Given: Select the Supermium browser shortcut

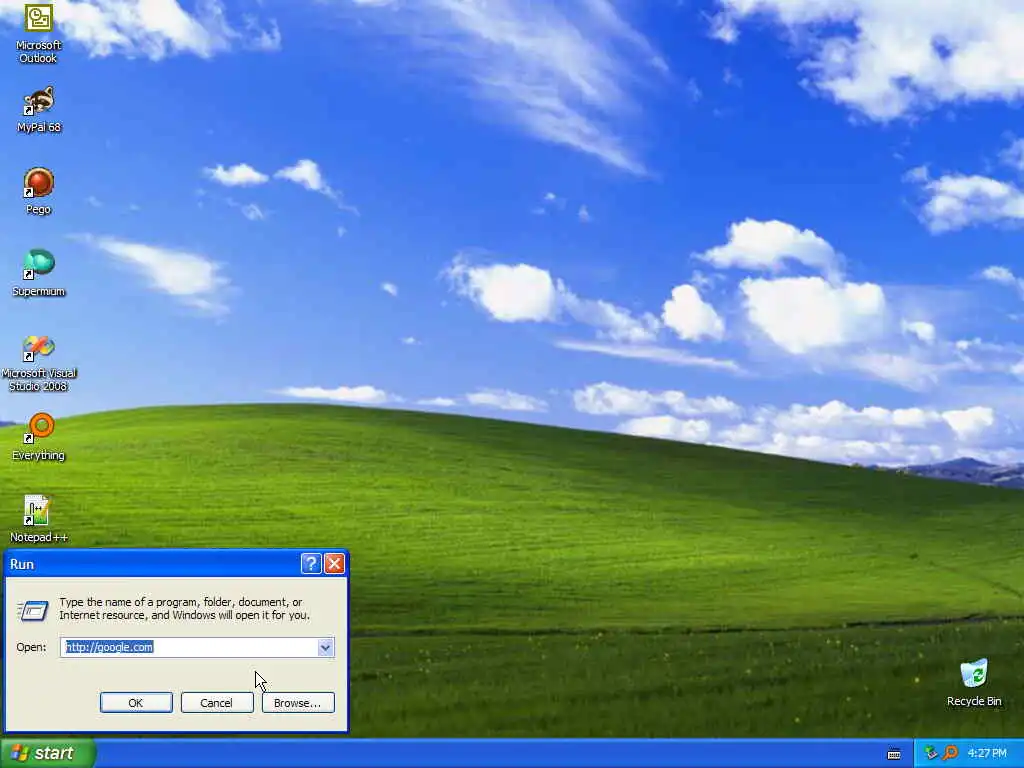Looking at the screenshot, I should tap(39, 273).
